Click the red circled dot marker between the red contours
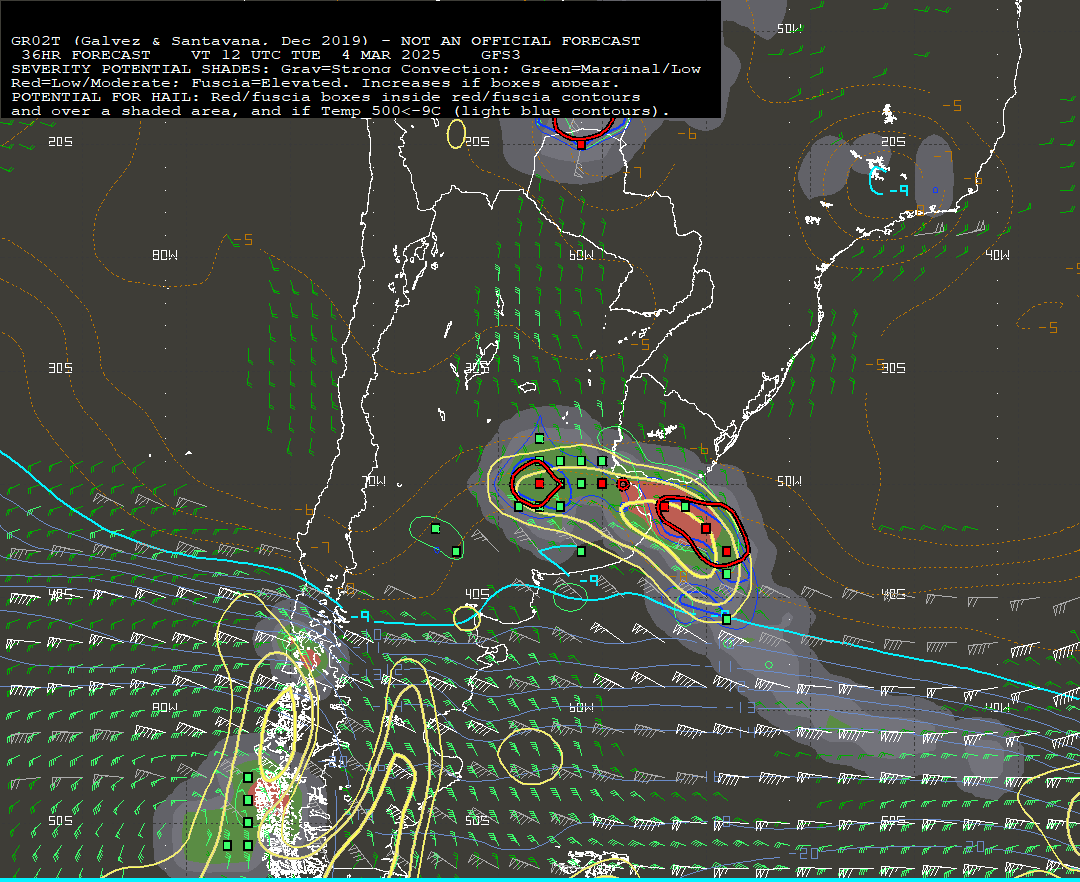This screenshot has height=882, width=1080. (x=623, y=485)
